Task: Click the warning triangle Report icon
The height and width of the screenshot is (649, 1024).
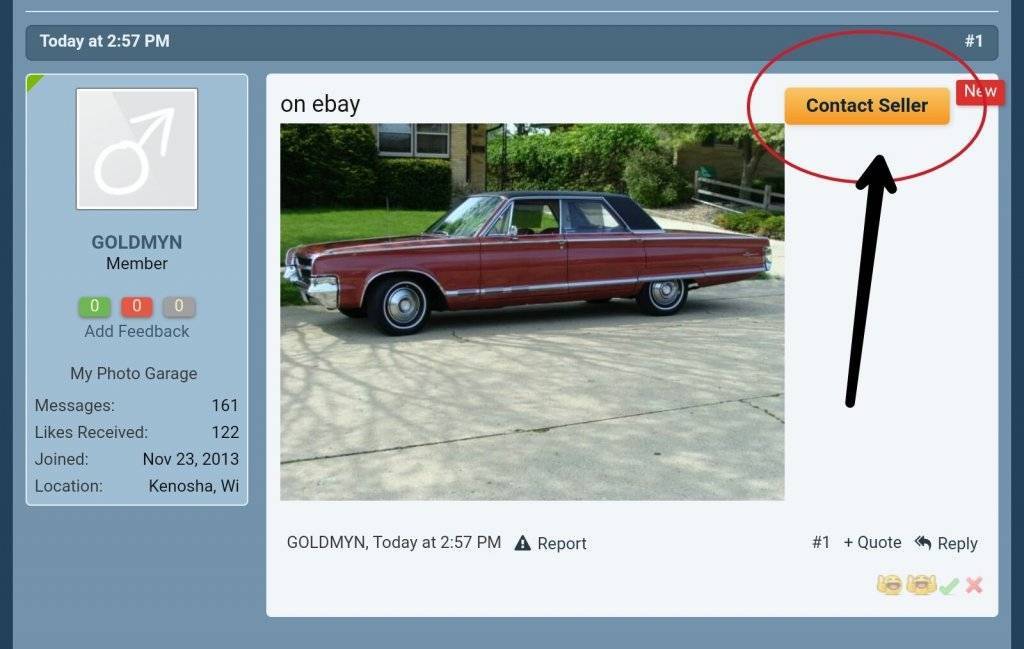Action: tap(522, 543)
